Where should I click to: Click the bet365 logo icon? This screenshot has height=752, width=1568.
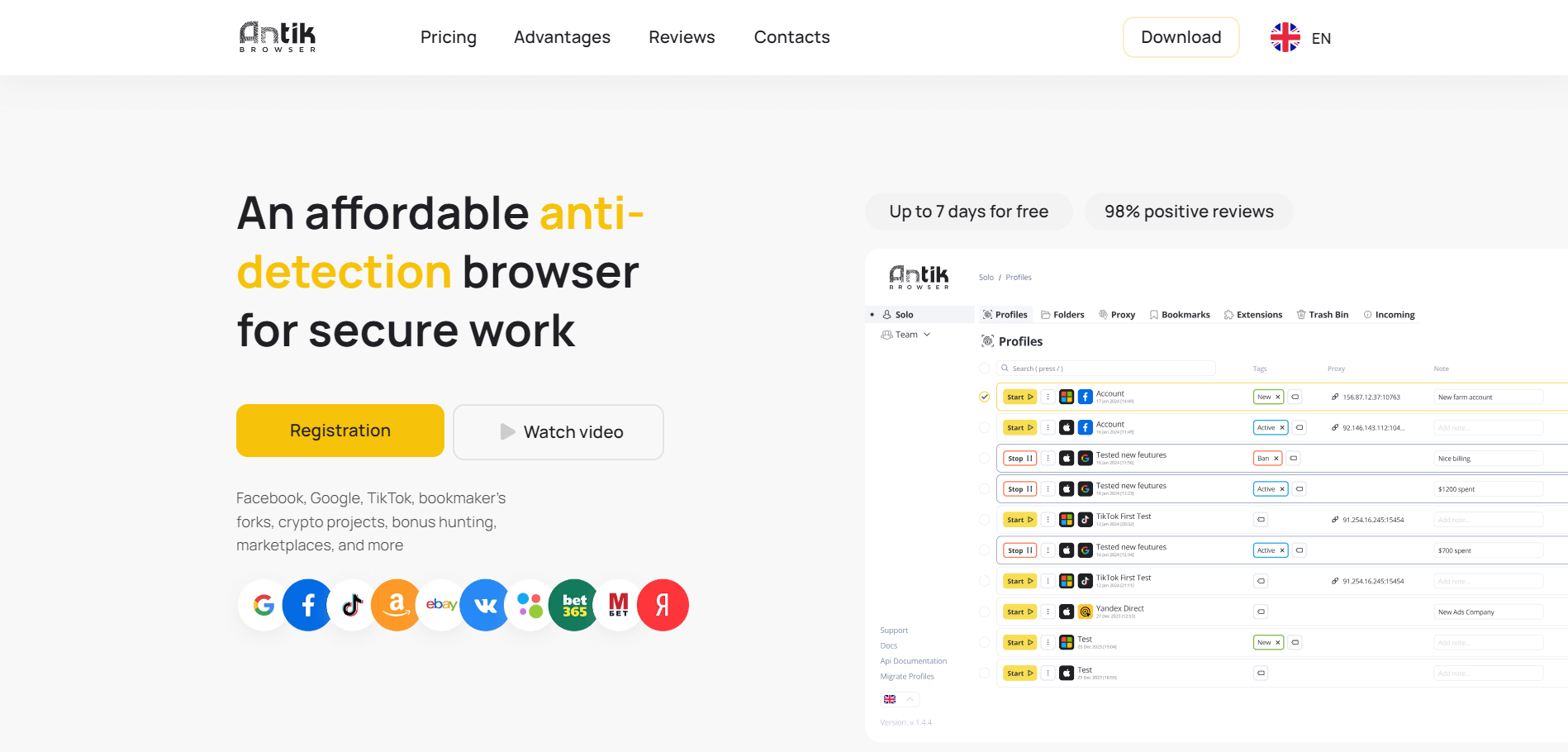tap(574, 605)
